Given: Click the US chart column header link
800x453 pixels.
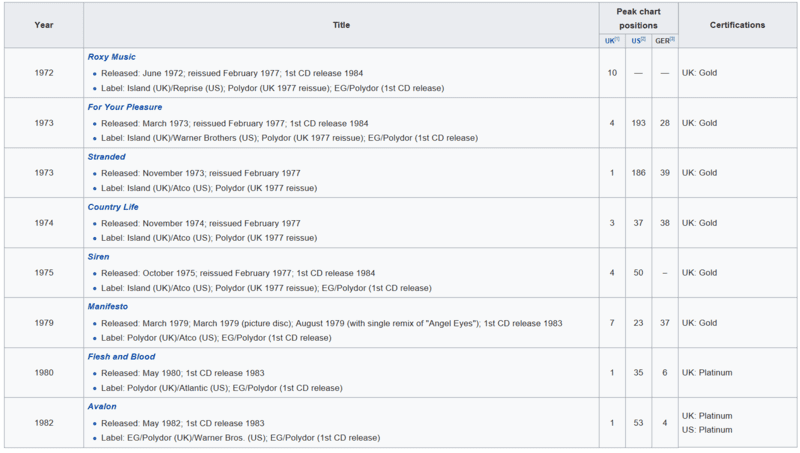Looking at the screenshot, I should point(636,41).
